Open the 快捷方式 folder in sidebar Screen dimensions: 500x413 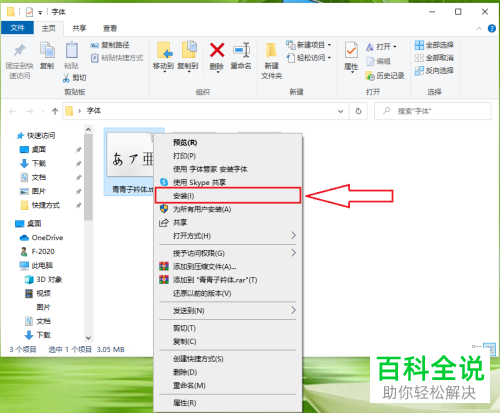40,205
